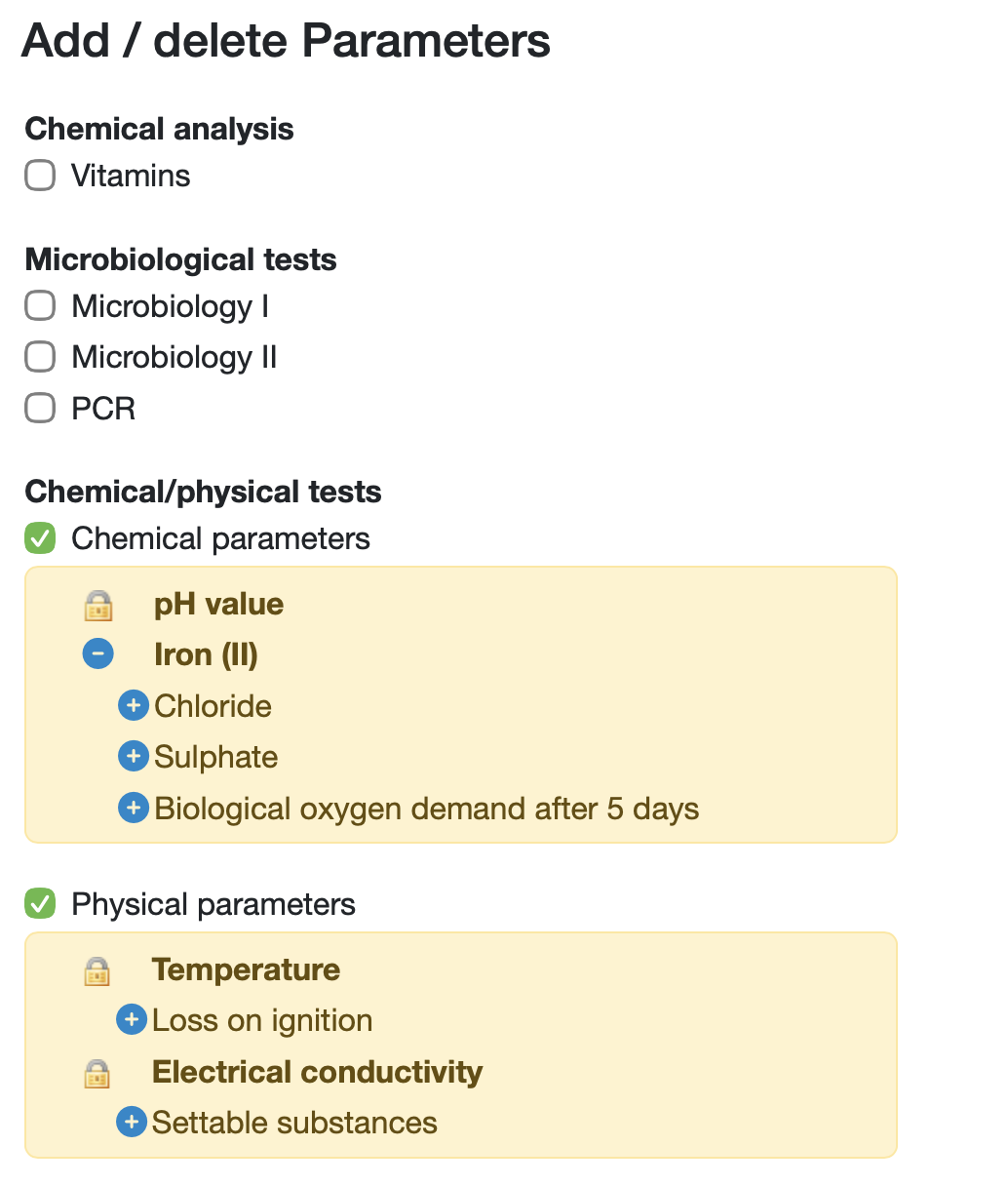Check the Microbiology II option

coord(40,357)
